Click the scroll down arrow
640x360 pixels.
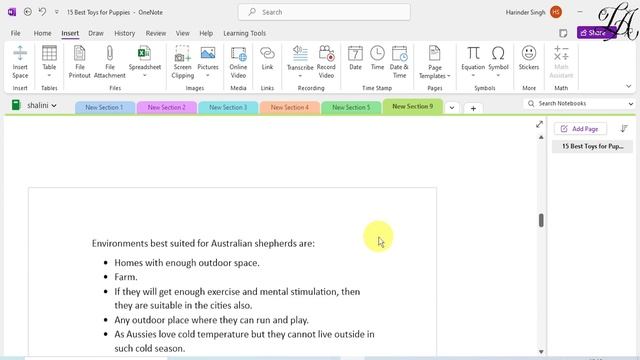[x=541, y=352]
